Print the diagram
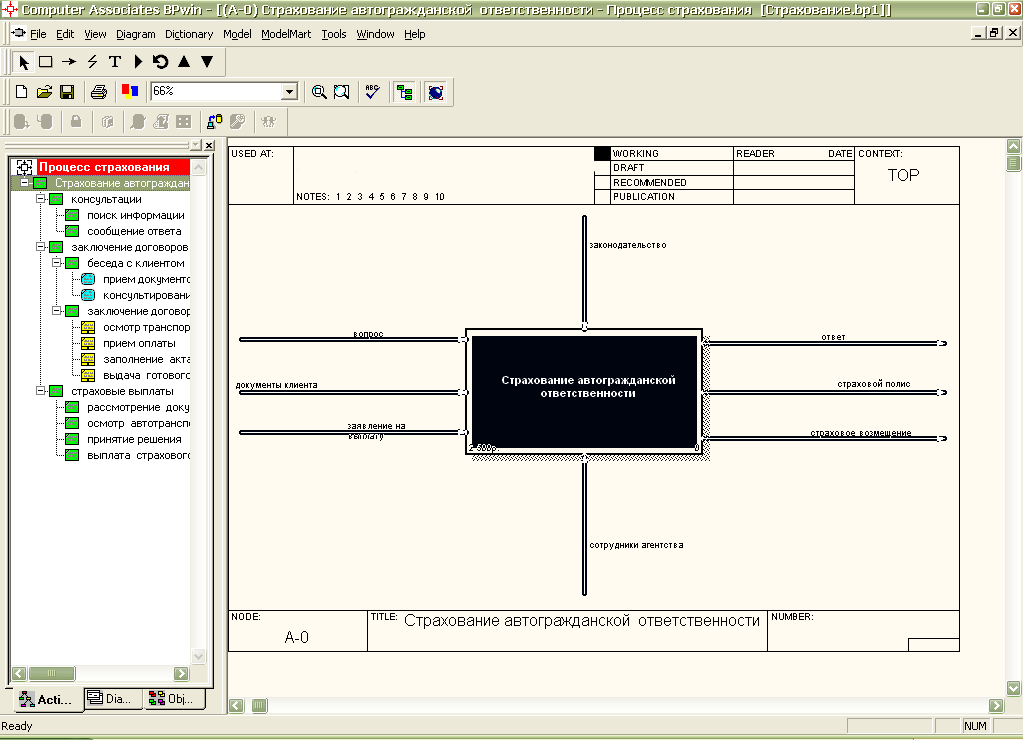Image resolution: width=1023 pixels, height=740 pixels. pos(99,92)
